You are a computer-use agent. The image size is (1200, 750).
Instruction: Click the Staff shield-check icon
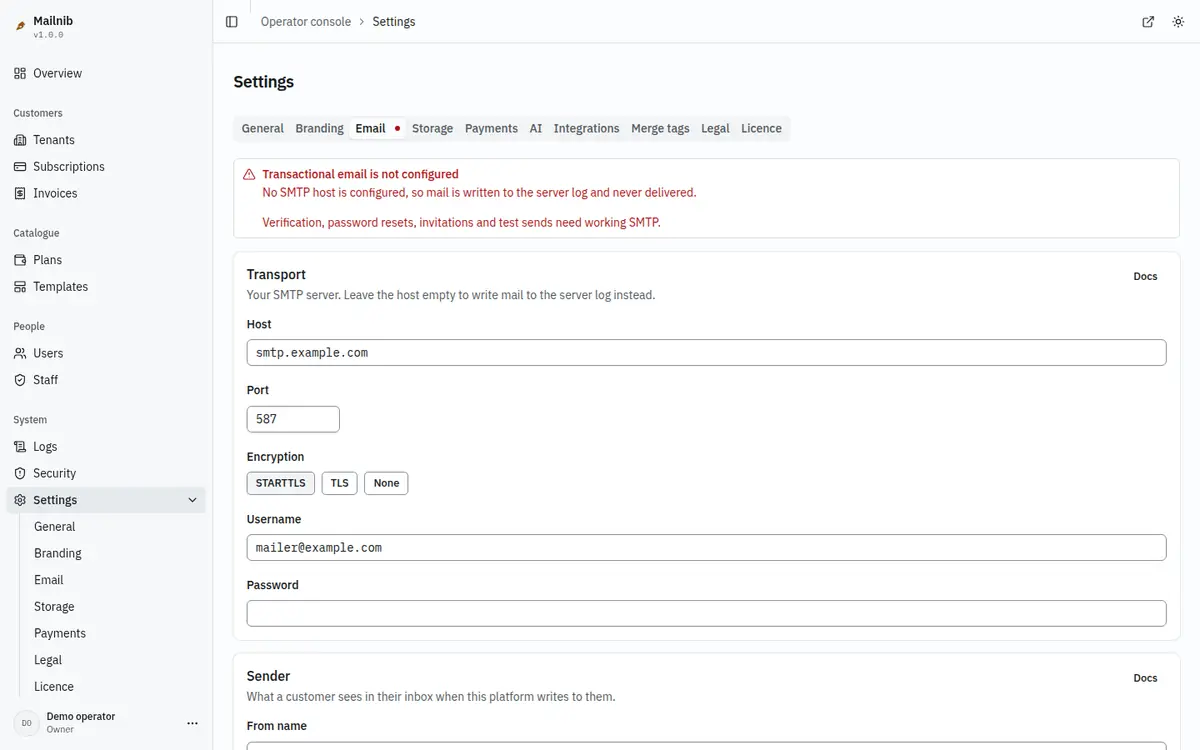point(20,380)
